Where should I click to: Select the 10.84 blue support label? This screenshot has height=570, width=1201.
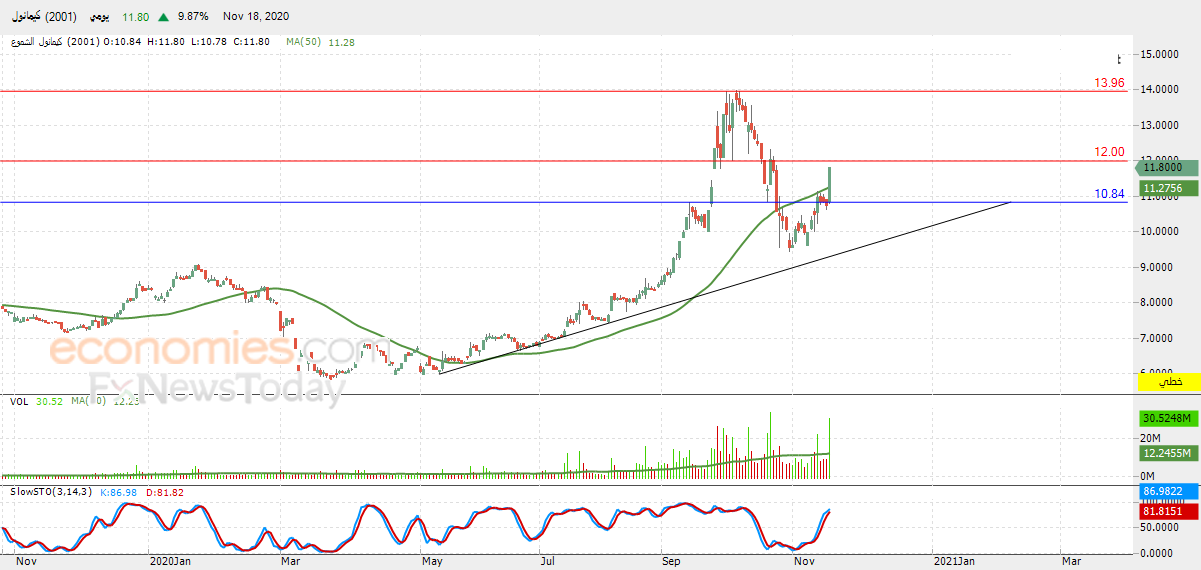(1110, 194)
